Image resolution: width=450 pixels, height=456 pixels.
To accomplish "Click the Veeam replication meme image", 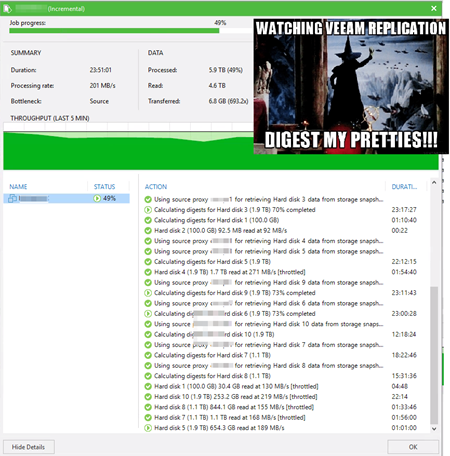I will 351,86.
